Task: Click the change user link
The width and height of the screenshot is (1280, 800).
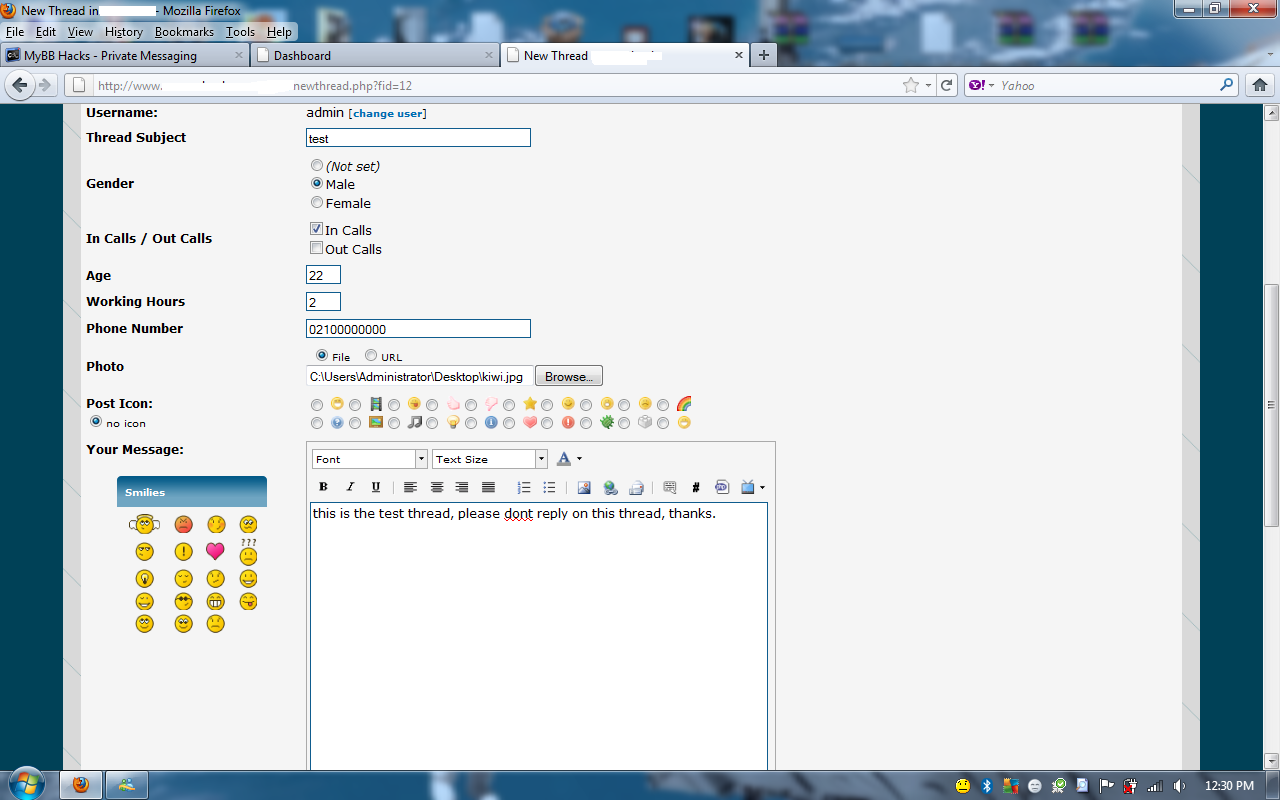Action: click(x=387, y=114)
